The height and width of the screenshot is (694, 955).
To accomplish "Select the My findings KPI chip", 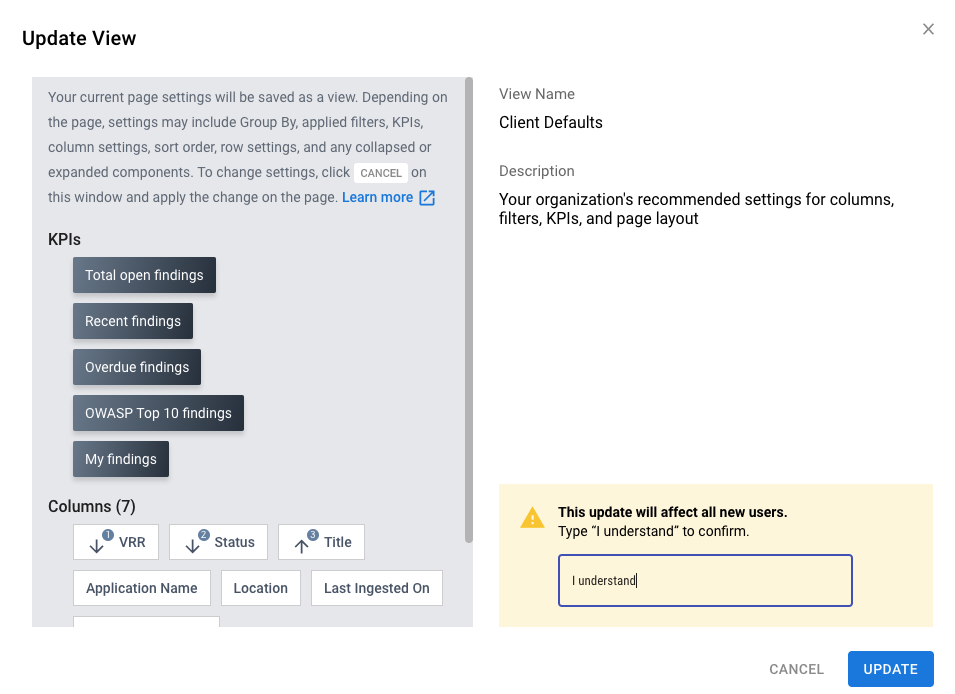I will click(120, 458).
